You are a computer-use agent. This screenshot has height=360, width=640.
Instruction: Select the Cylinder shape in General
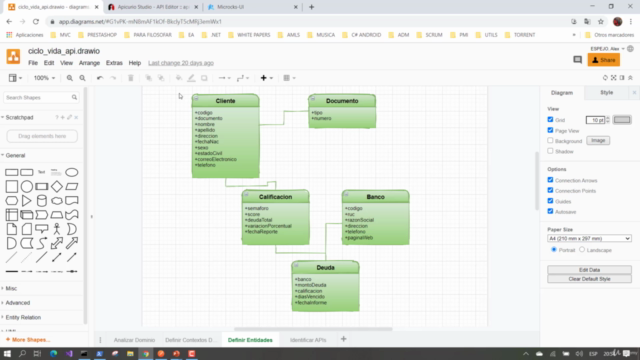[x=42, y=201]
